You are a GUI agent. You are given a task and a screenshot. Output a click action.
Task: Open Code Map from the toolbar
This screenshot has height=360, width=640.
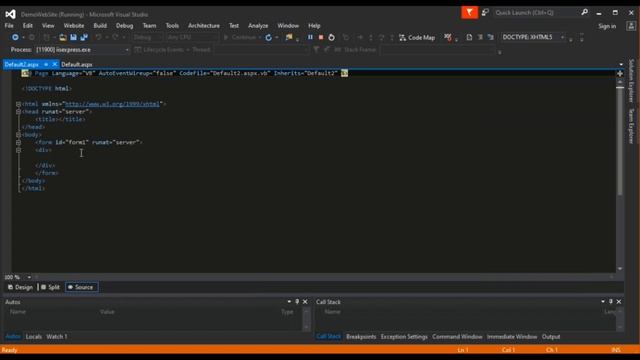[417, 38]
